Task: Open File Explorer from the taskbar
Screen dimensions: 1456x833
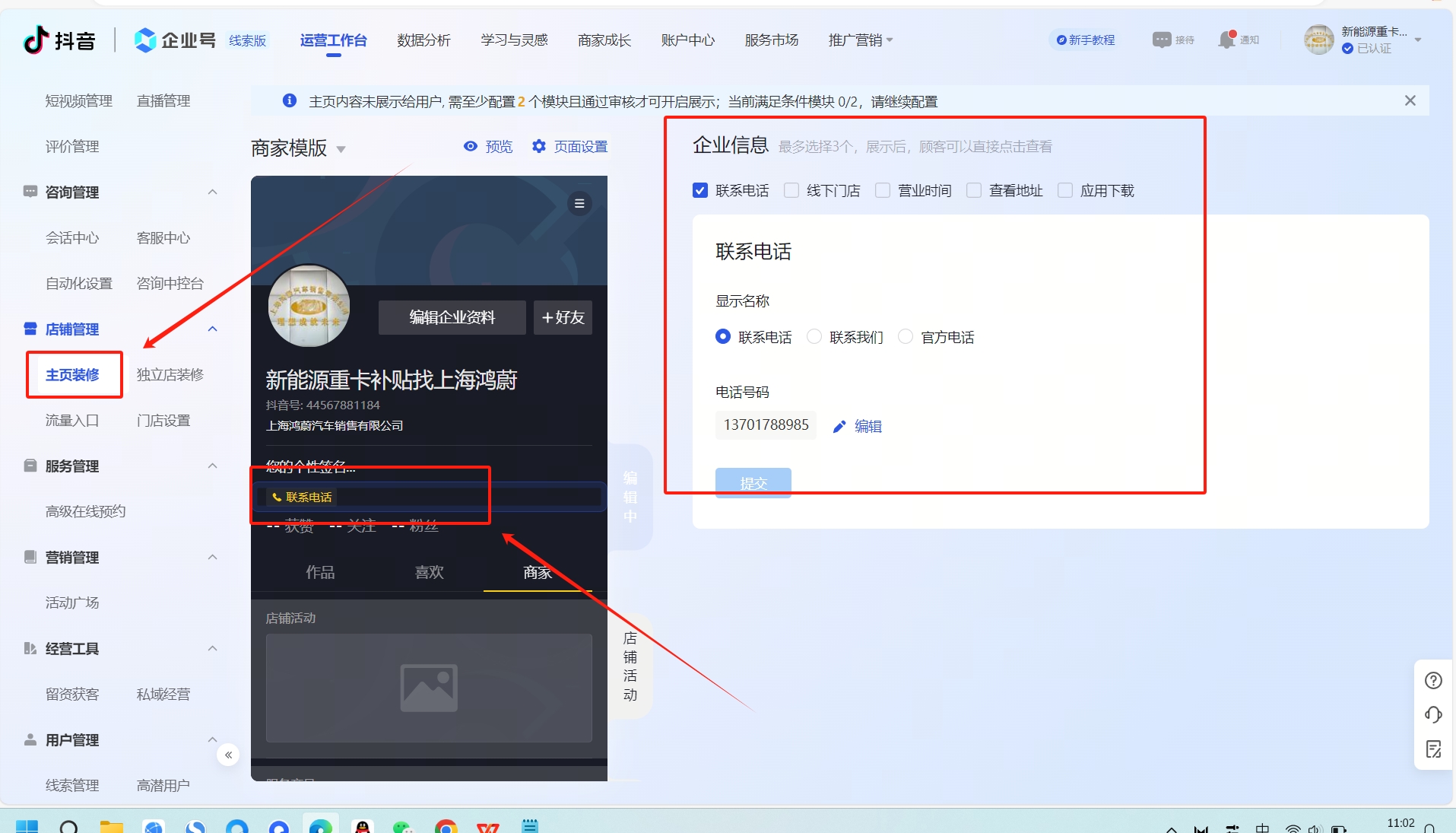Action: (111, 827)
